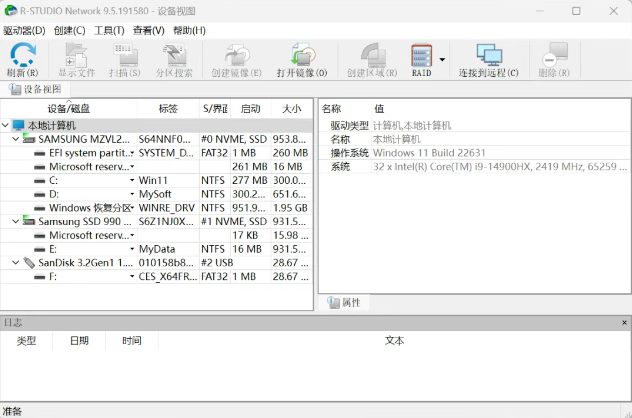Click the 打开镜像 (Open Image) icon
This screenshot has width=632, height=418.
point(295,59)
